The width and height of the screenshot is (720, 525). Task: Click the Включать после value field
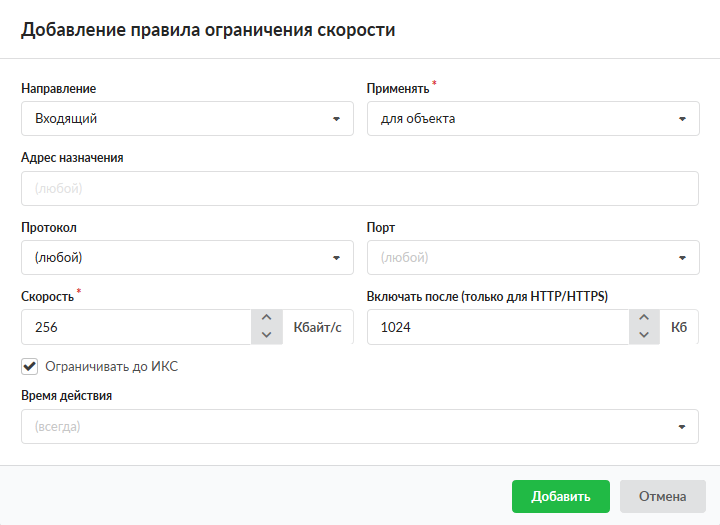(x=497, y=327)
